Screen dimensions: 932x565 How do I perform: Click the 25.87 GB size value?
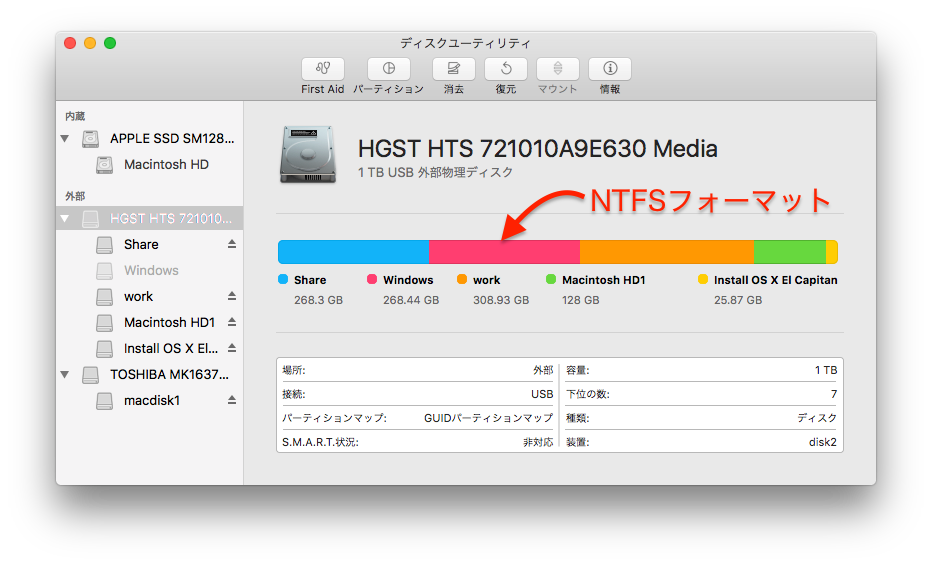tap(738, 300)
